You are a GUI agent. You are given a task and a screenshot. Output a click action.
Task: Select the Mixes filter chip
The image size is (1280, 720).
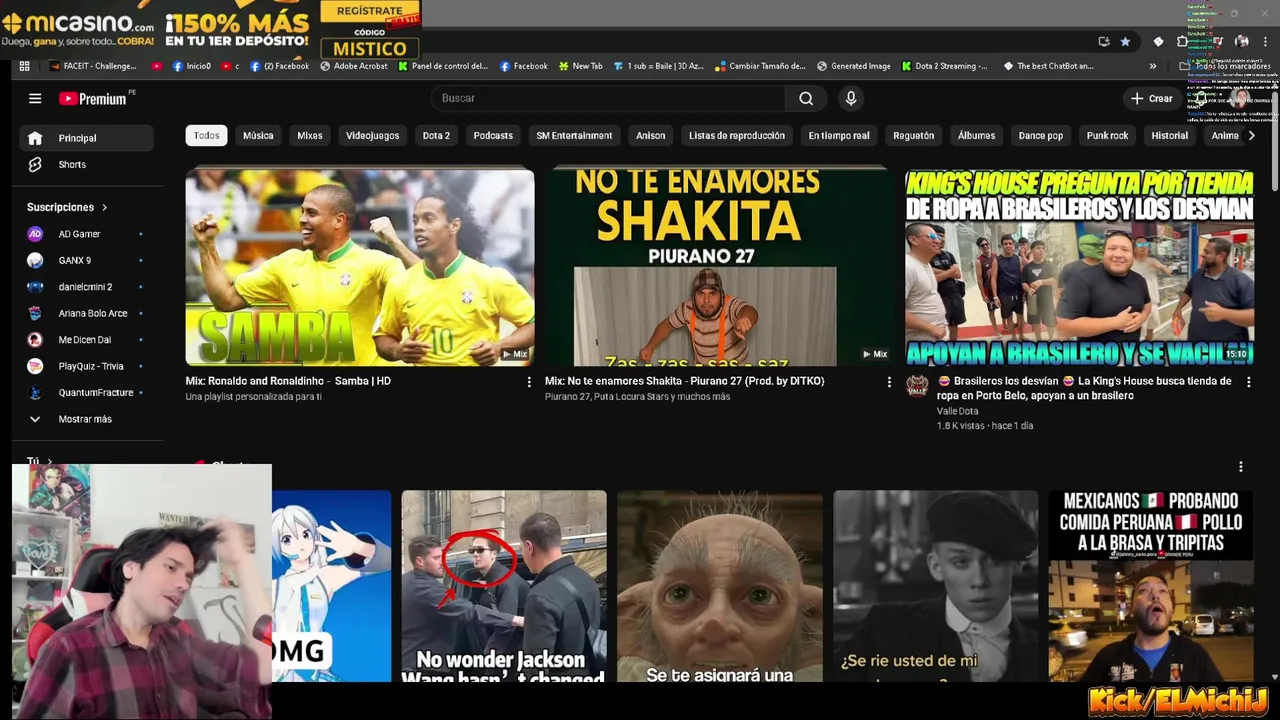310,135
